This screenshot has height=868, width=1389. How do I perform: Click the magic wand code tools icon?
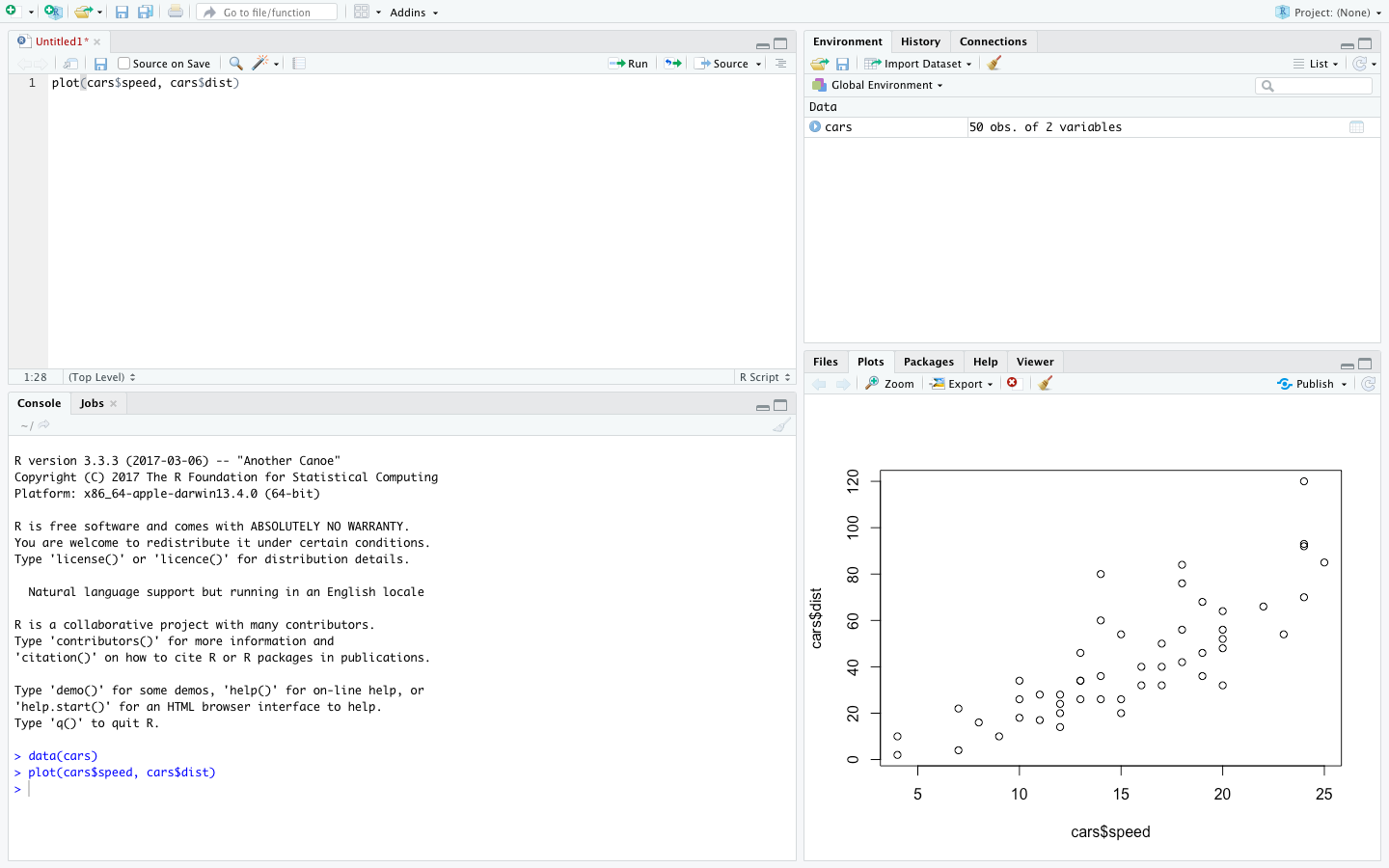click(259, 64)
